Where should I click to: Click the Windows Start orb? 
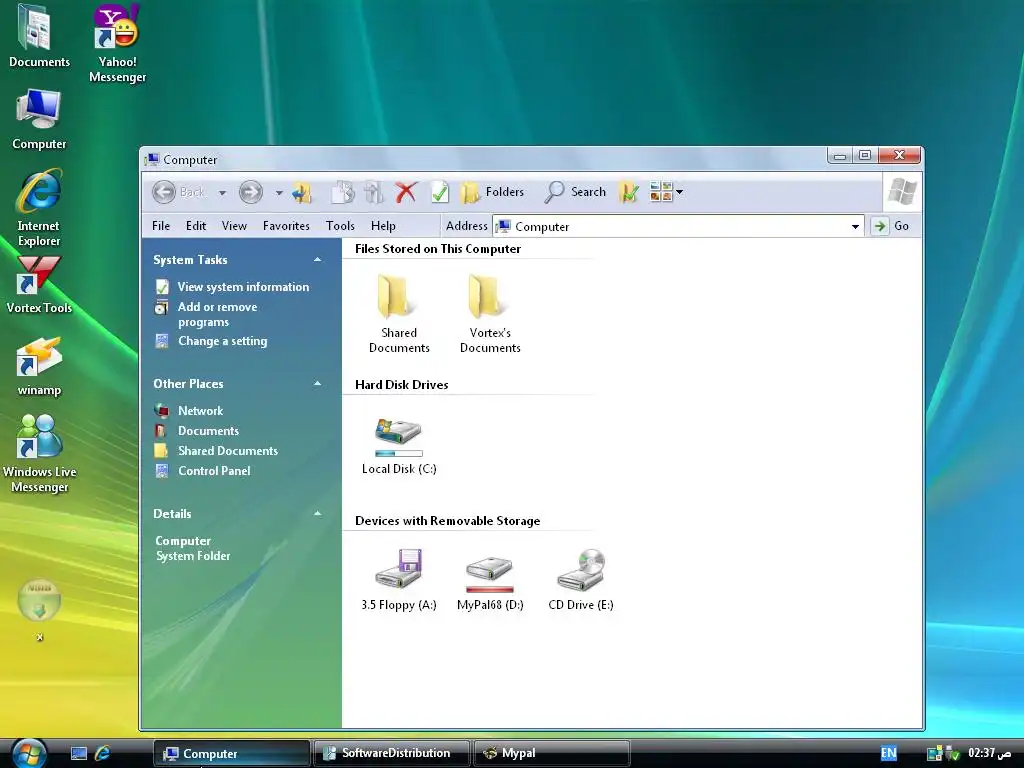(x=29, y=753)
